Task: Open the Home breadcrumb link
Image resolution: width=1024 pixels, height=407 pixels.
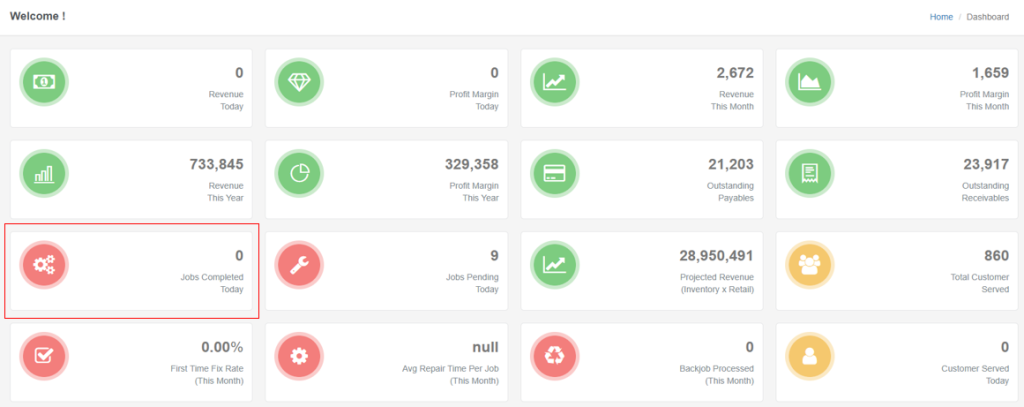Action: 941,17
